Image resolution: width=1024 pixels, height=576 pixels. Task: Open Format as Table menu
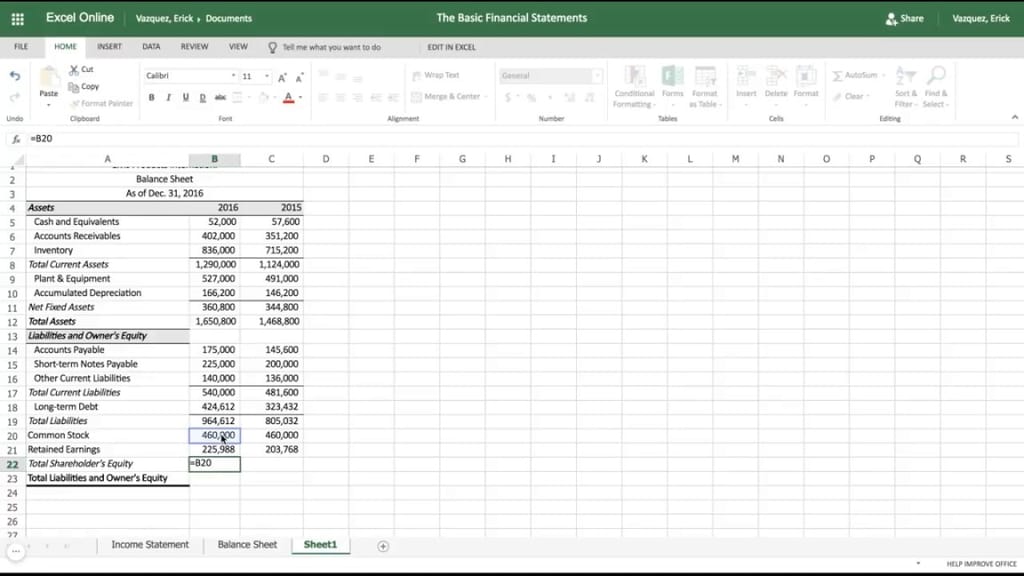tap(705, 86)
